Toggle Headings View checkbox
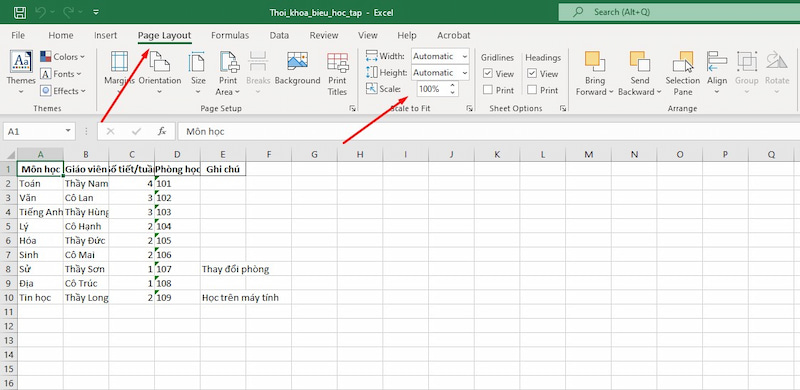The height and width of the screenshot is (390, 800). point(532,74)
